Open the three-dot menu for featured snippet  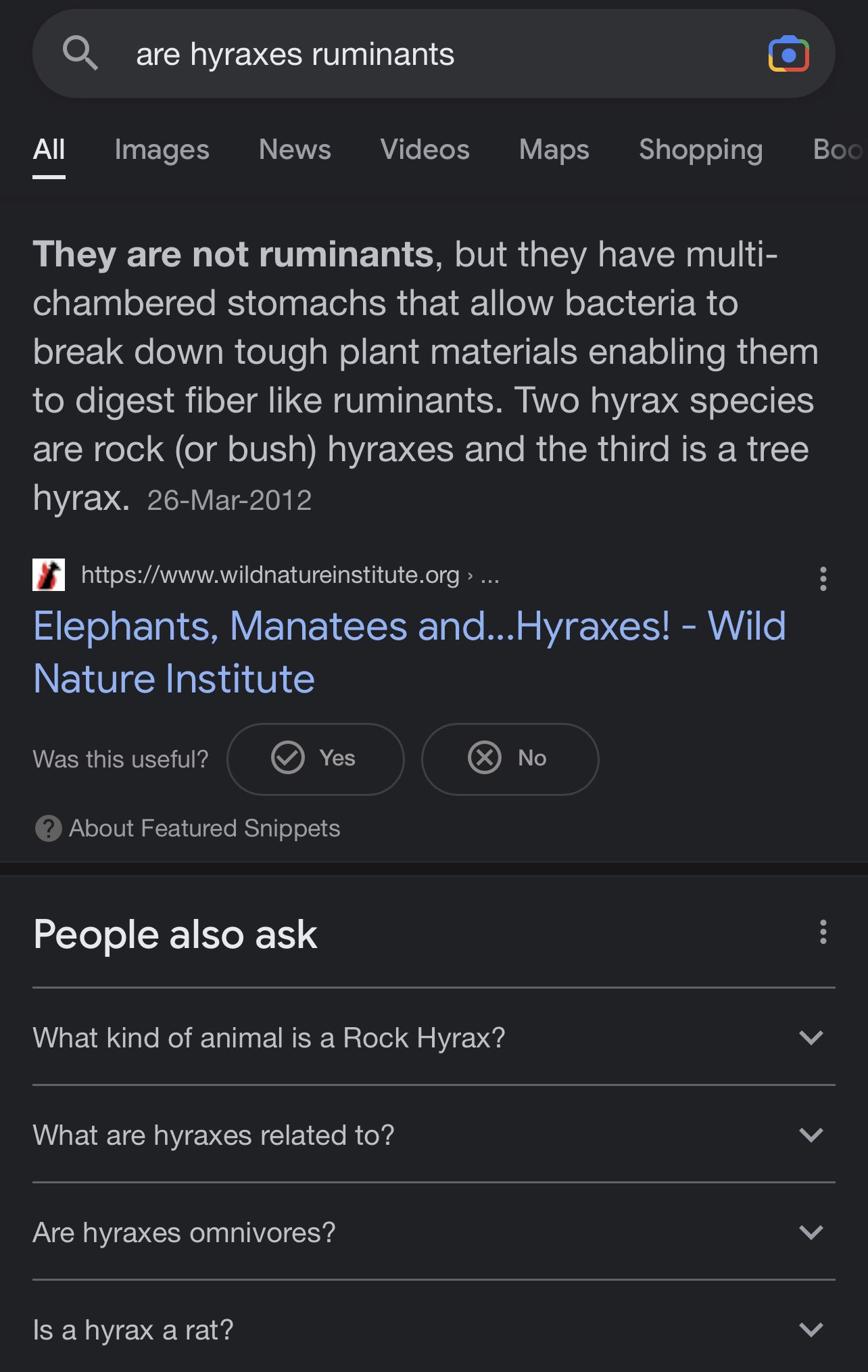coord(823,579)
